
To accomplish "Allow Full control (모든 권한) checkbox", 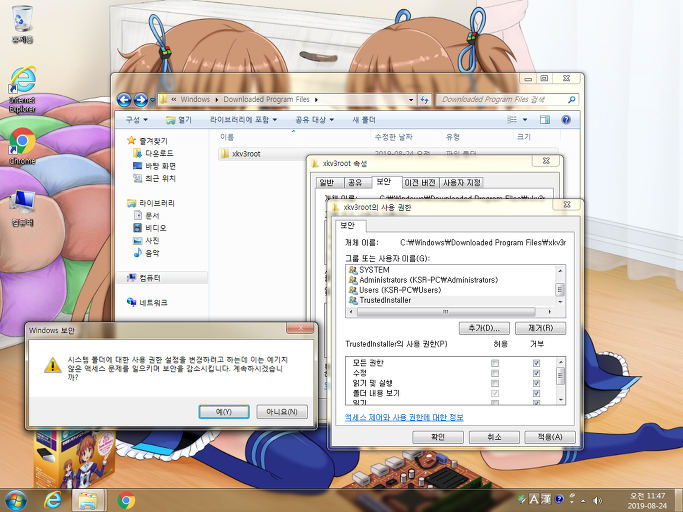I will tap(495, 363).
